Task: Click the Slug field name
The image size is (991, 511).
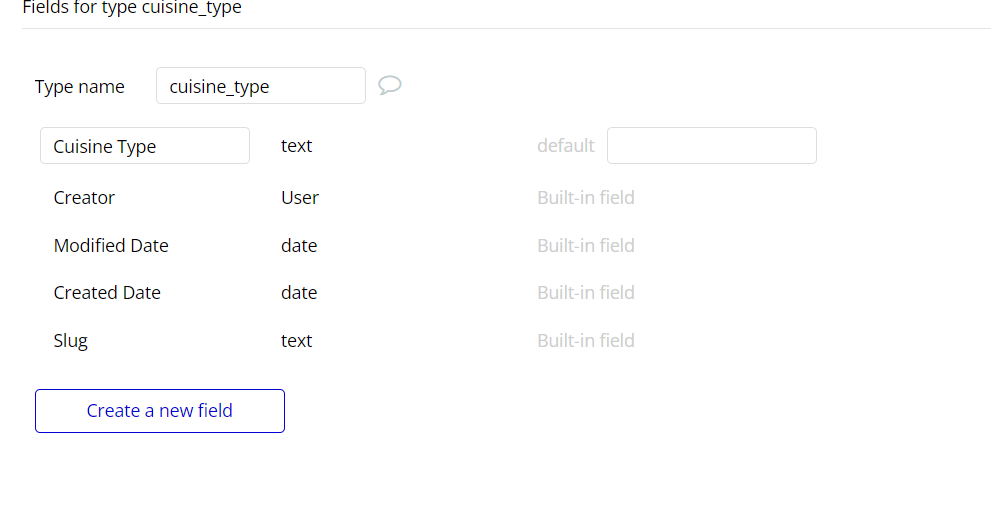Action: coord(71,341)
